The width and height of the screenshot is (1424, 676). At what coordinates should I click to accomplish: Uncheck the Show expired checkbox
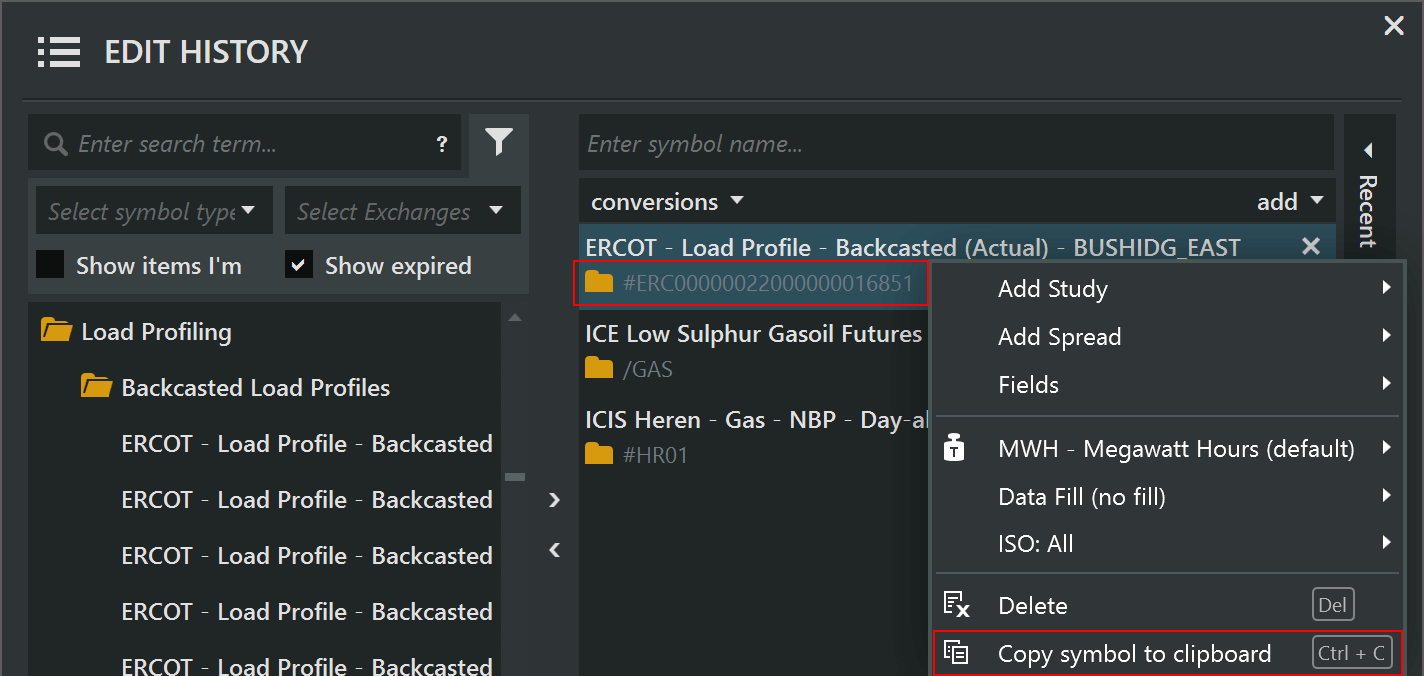(299, 265)
